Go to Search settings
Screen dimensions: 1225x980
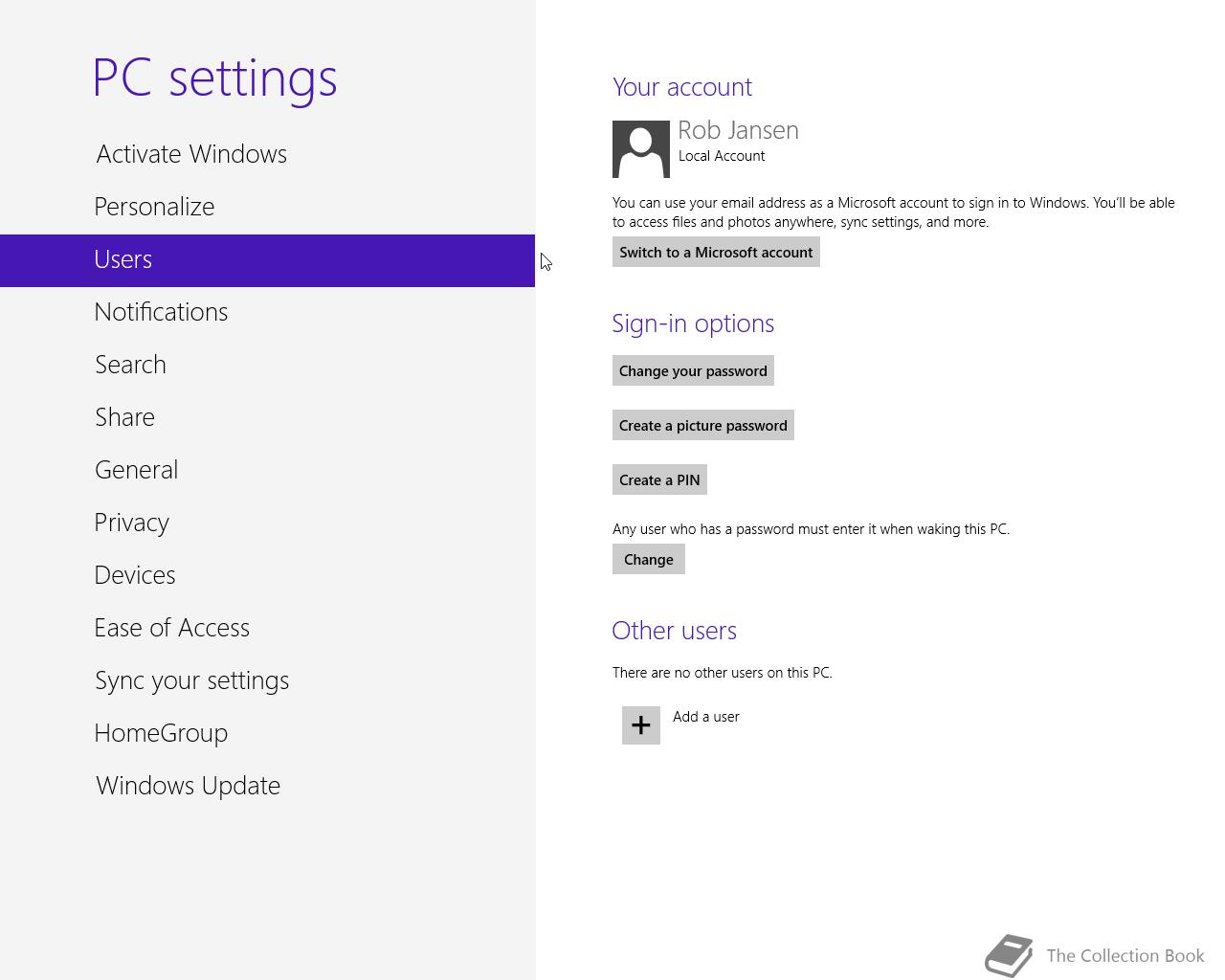click(267, 365)
